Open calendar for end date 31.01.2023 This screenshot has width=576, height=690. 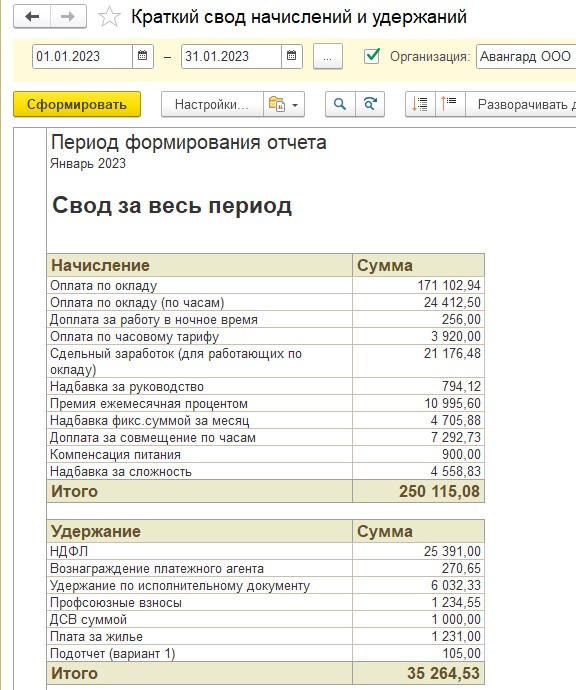pos(291,56)
